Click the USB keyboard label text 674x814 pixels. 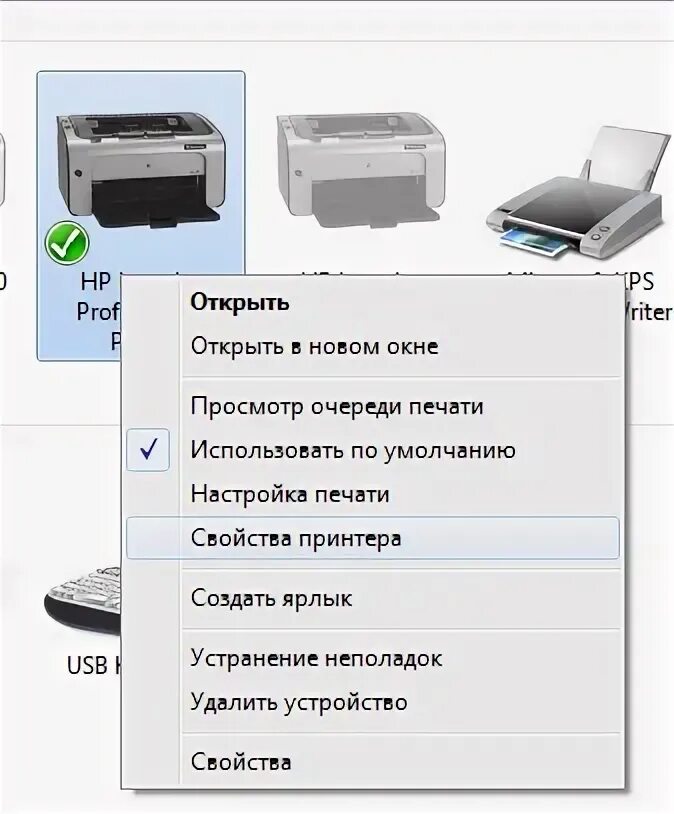[93, 665]
